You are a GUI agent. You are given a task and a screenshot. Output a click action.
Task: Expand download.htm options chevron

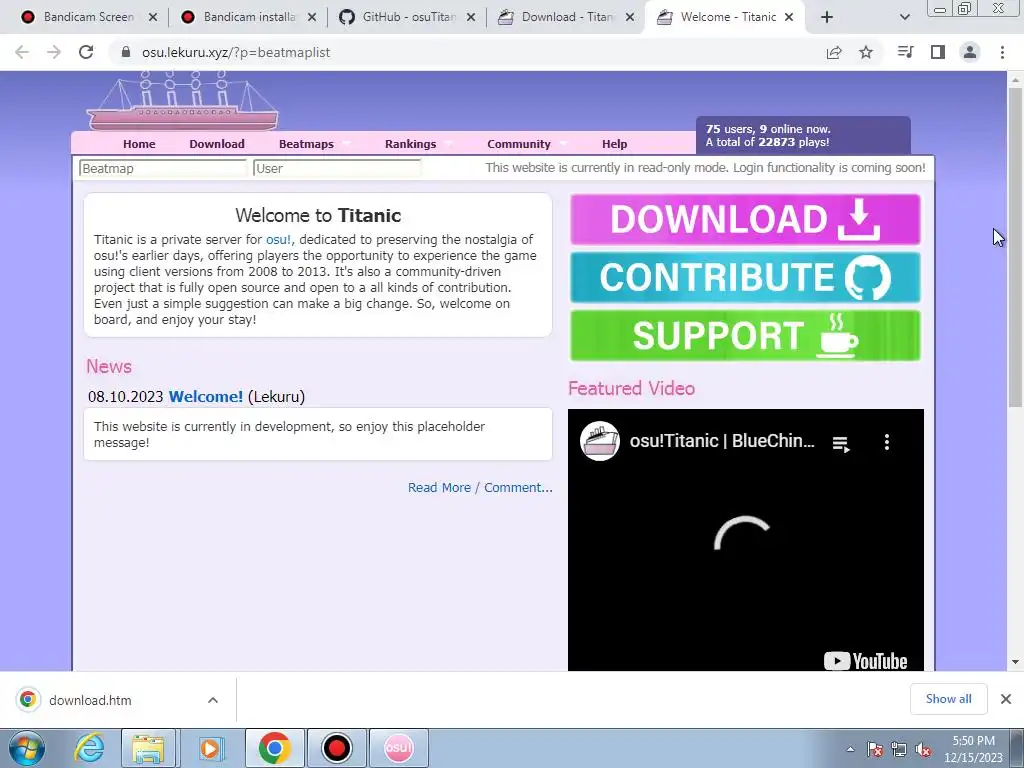213,700
